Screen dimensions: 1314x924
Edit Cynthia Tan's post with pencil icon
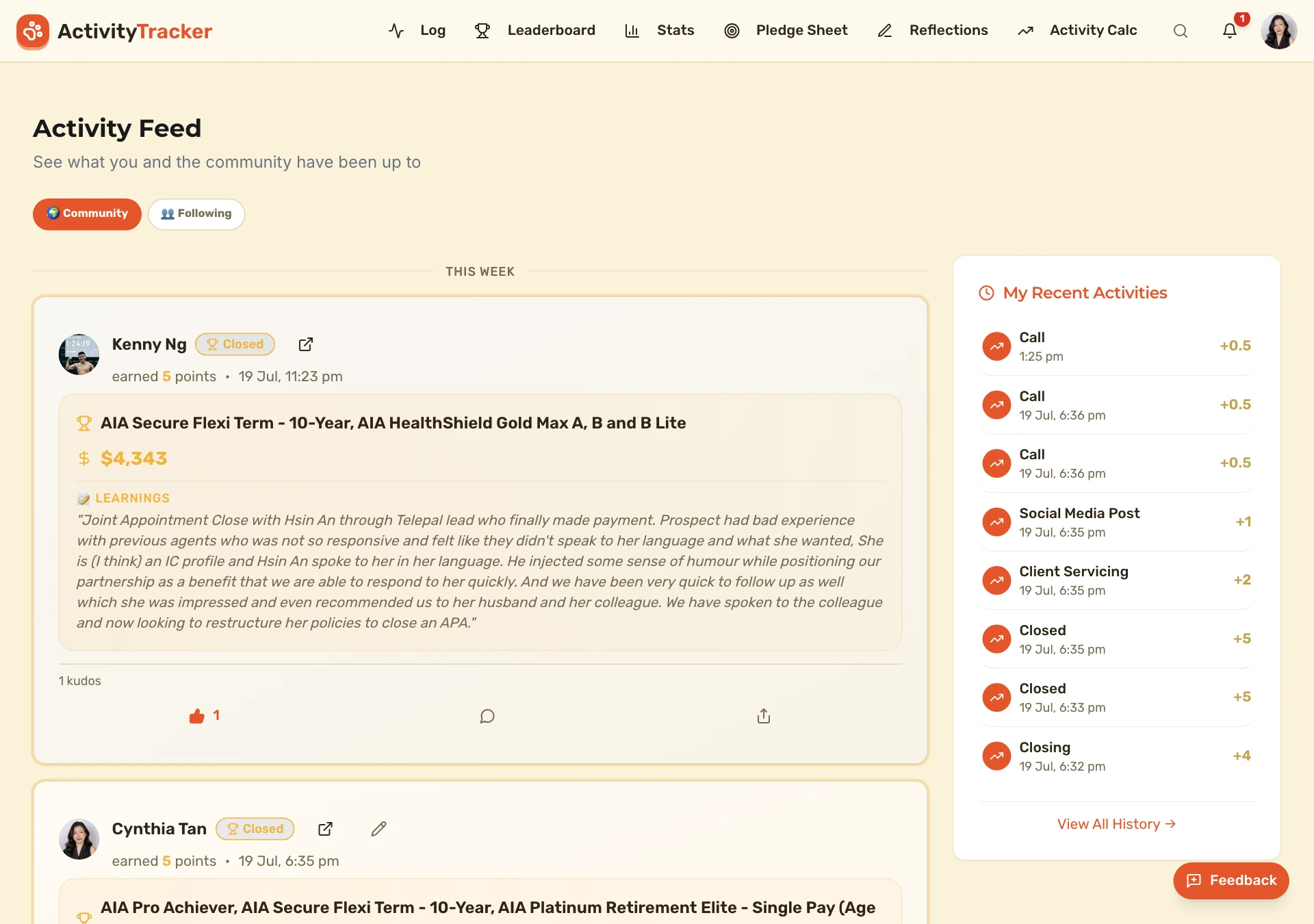[x=379, y=829]
